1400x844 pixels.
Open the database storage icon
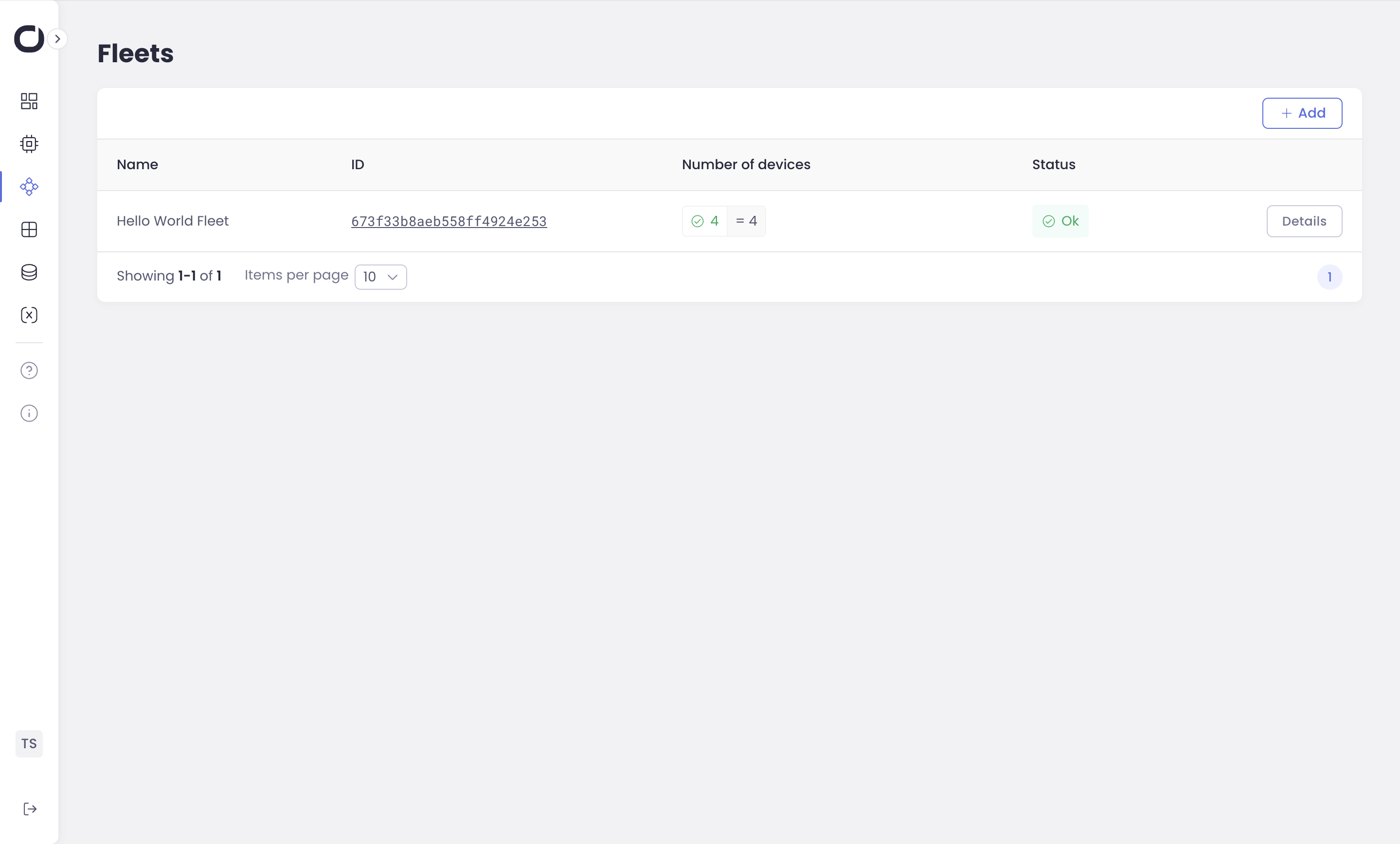29,272
